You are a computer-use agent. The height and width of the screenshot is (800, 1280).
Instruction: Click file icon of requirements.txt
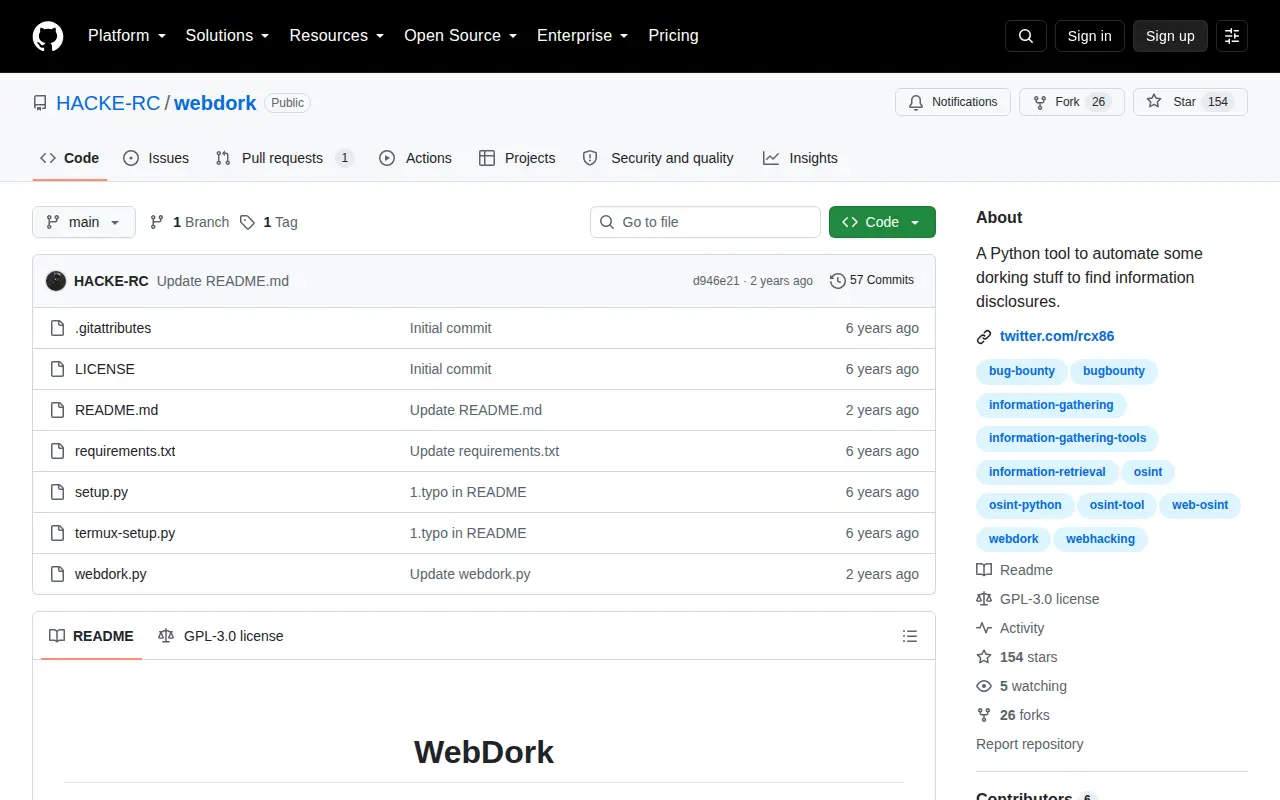coord(57,451)
